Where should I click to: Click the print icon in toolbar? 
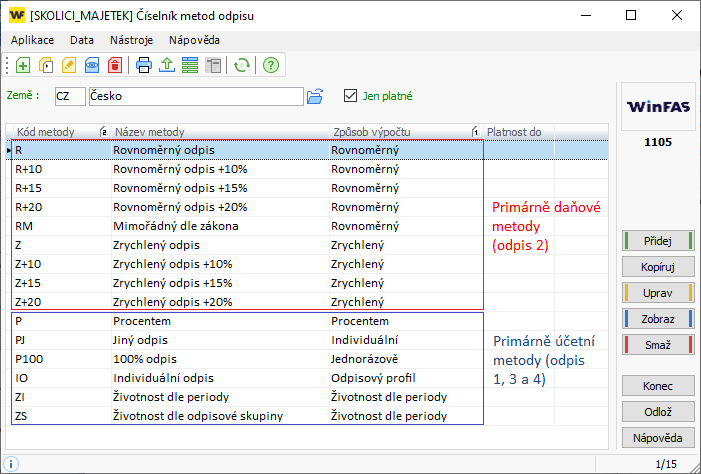click(x=144, y=66)
